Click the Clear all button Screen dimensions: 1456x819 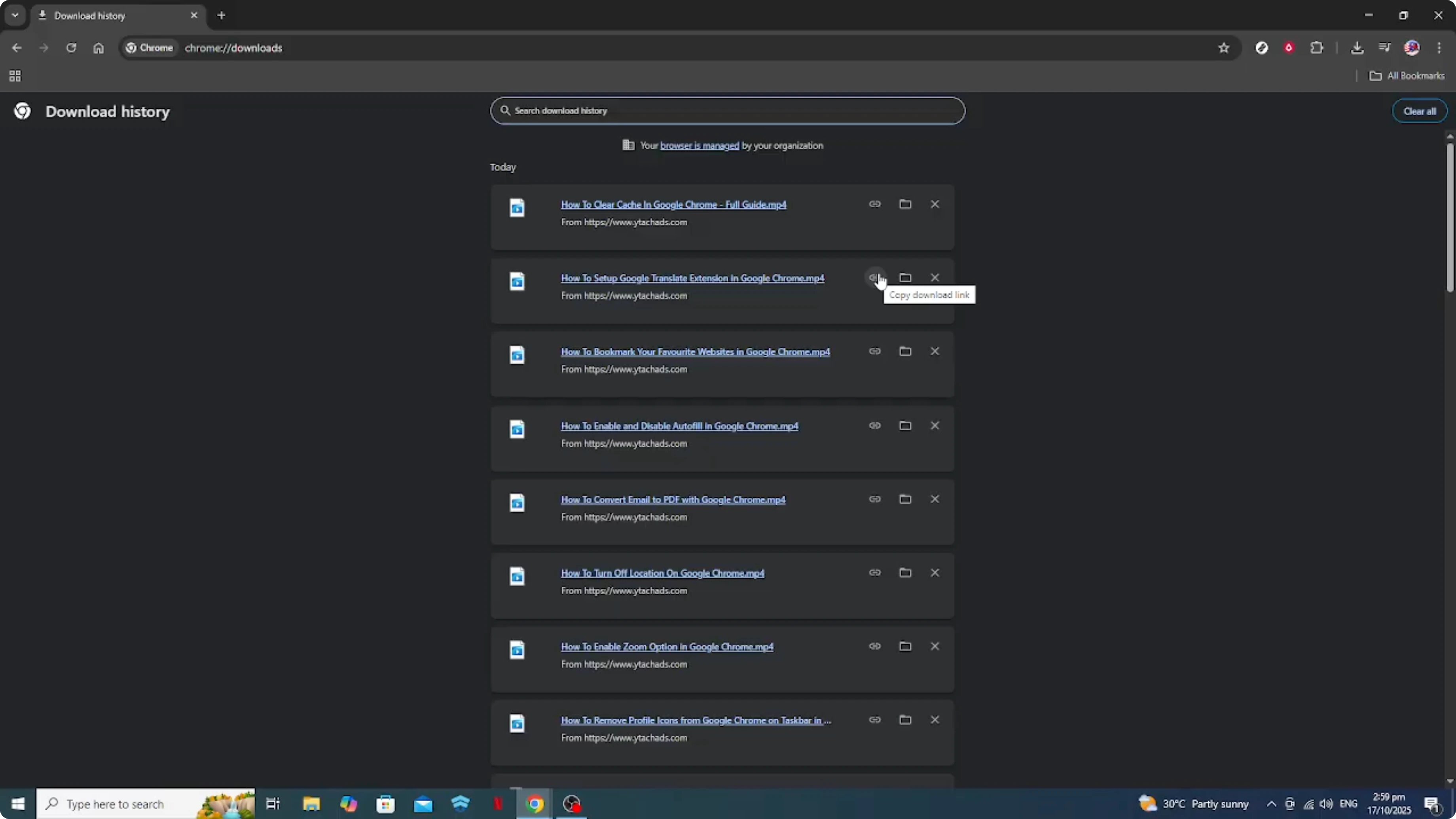coord(1420,111)
